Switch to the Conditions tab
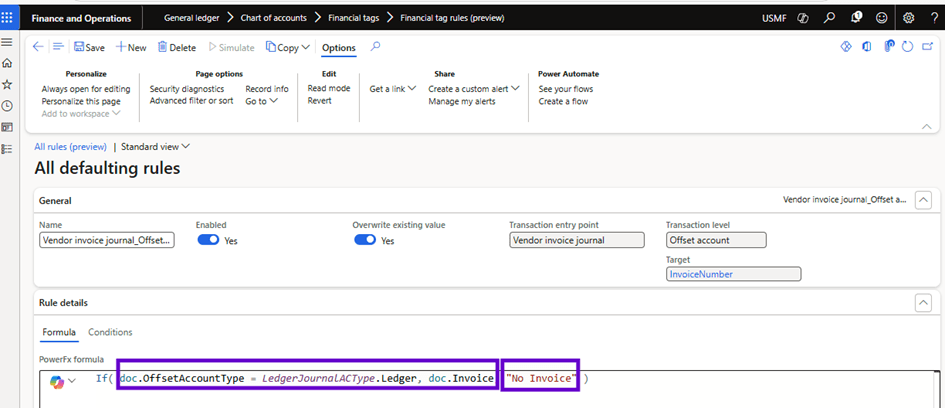The image size is (945, 408). coord(110,332)
